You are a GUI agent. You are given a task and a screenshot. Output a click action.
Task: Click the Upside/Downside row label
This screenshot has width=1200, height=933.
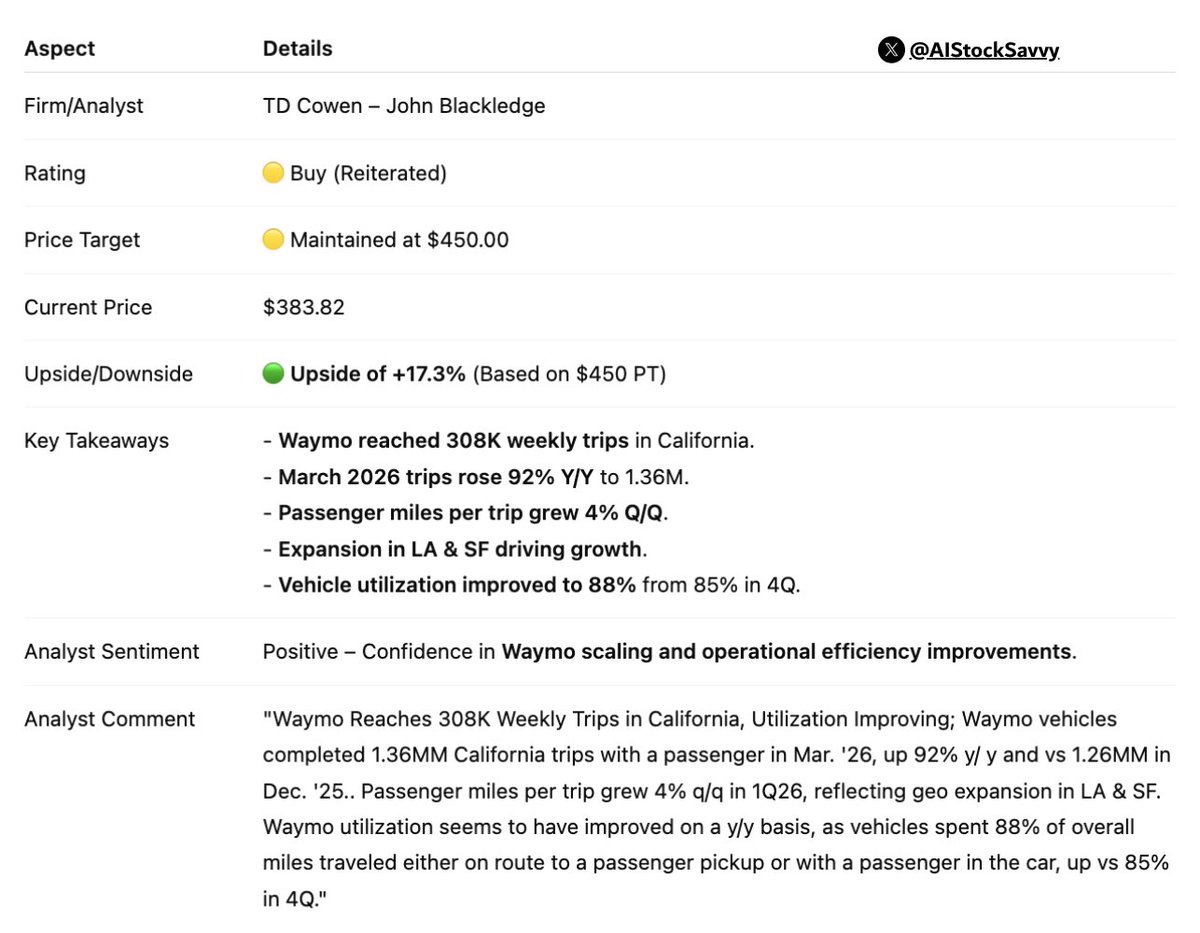pyautogui.click(x=108, y=374)
